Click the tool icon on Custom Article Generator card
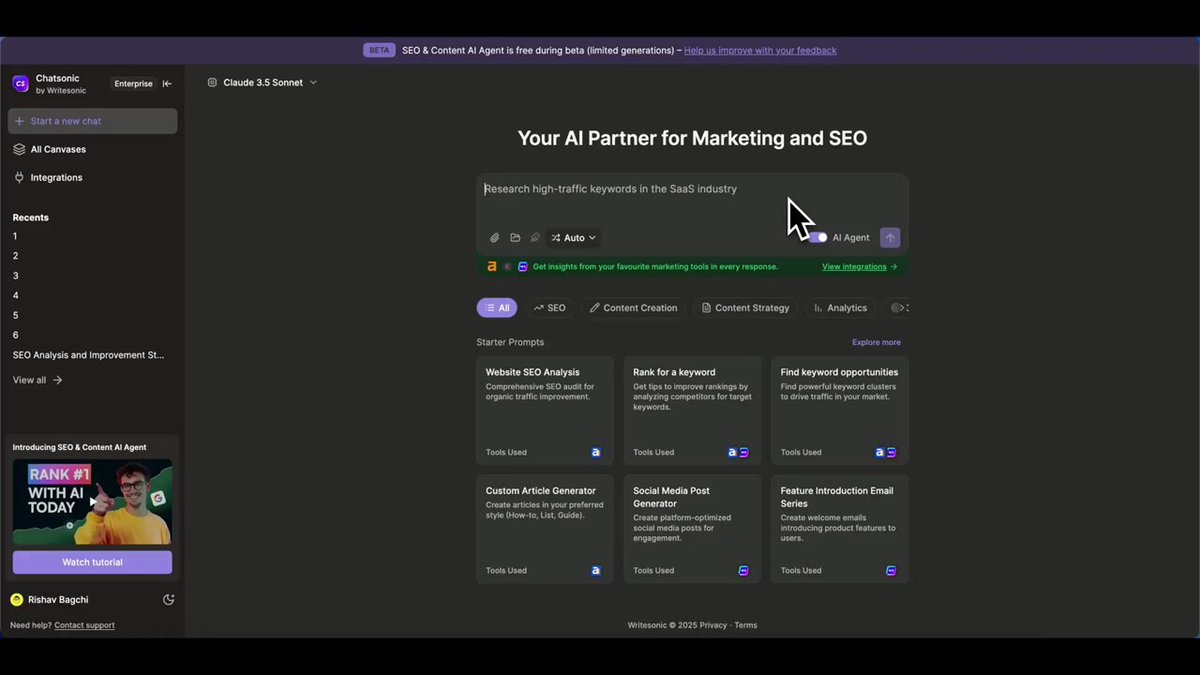This screenshot has width=1200, height=675. tap(596, 571)
